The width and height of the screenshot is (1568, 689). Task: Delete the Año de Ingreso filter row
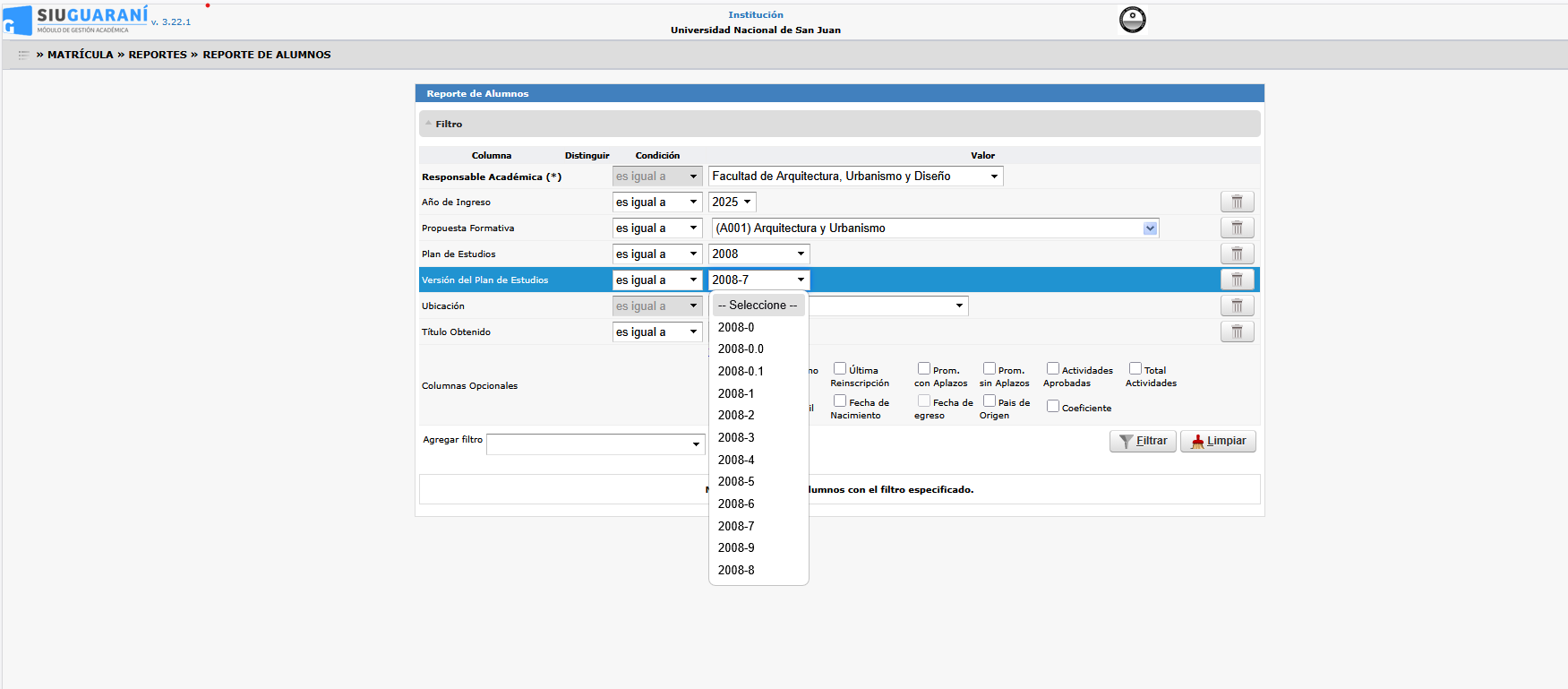[x=1237, y=202]
